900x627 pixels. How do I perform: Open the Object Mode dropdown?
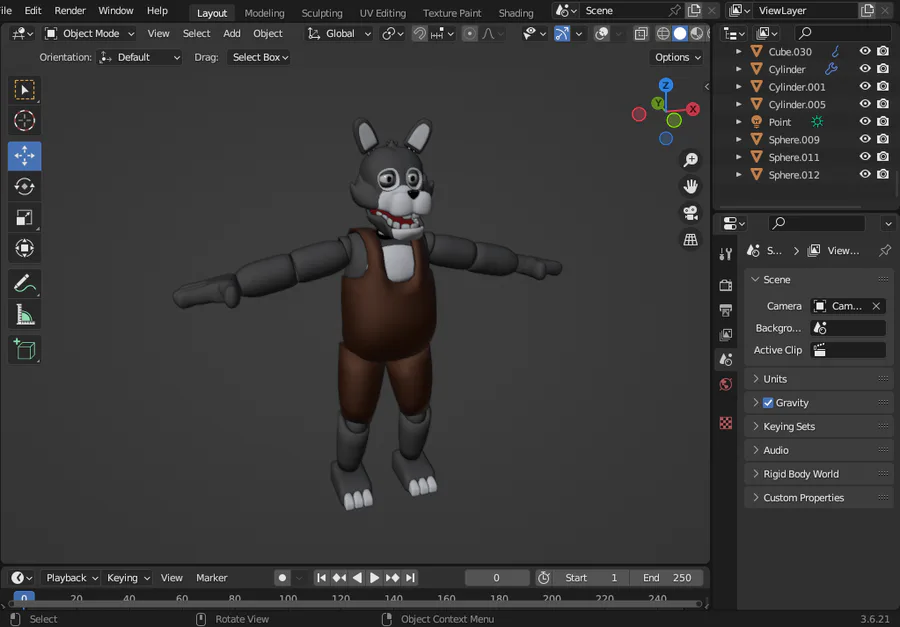[x=90, y=34]
